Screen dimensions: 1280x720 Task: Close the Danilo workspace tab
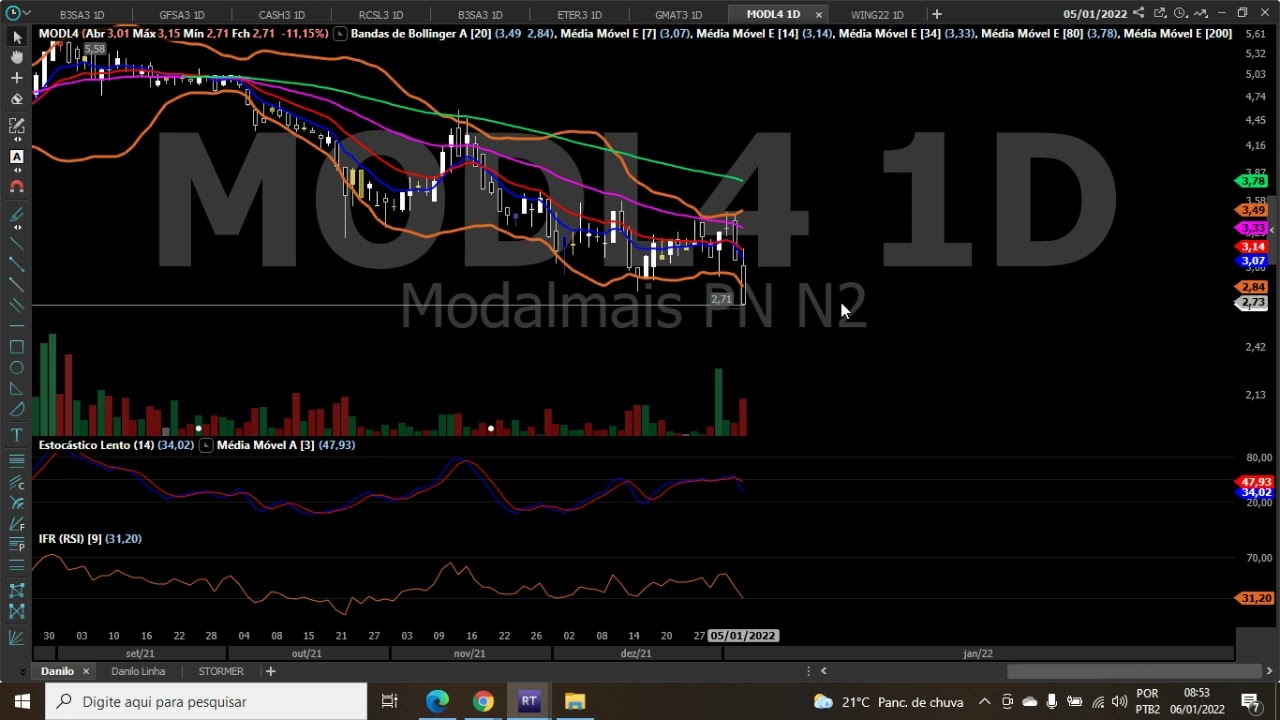(x=85, y=671)
